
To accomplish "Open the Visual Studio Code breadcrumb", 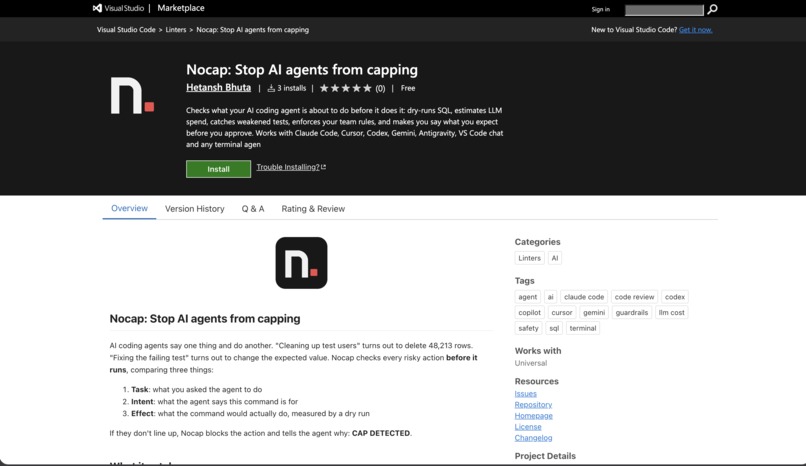I will coord(126,30).
